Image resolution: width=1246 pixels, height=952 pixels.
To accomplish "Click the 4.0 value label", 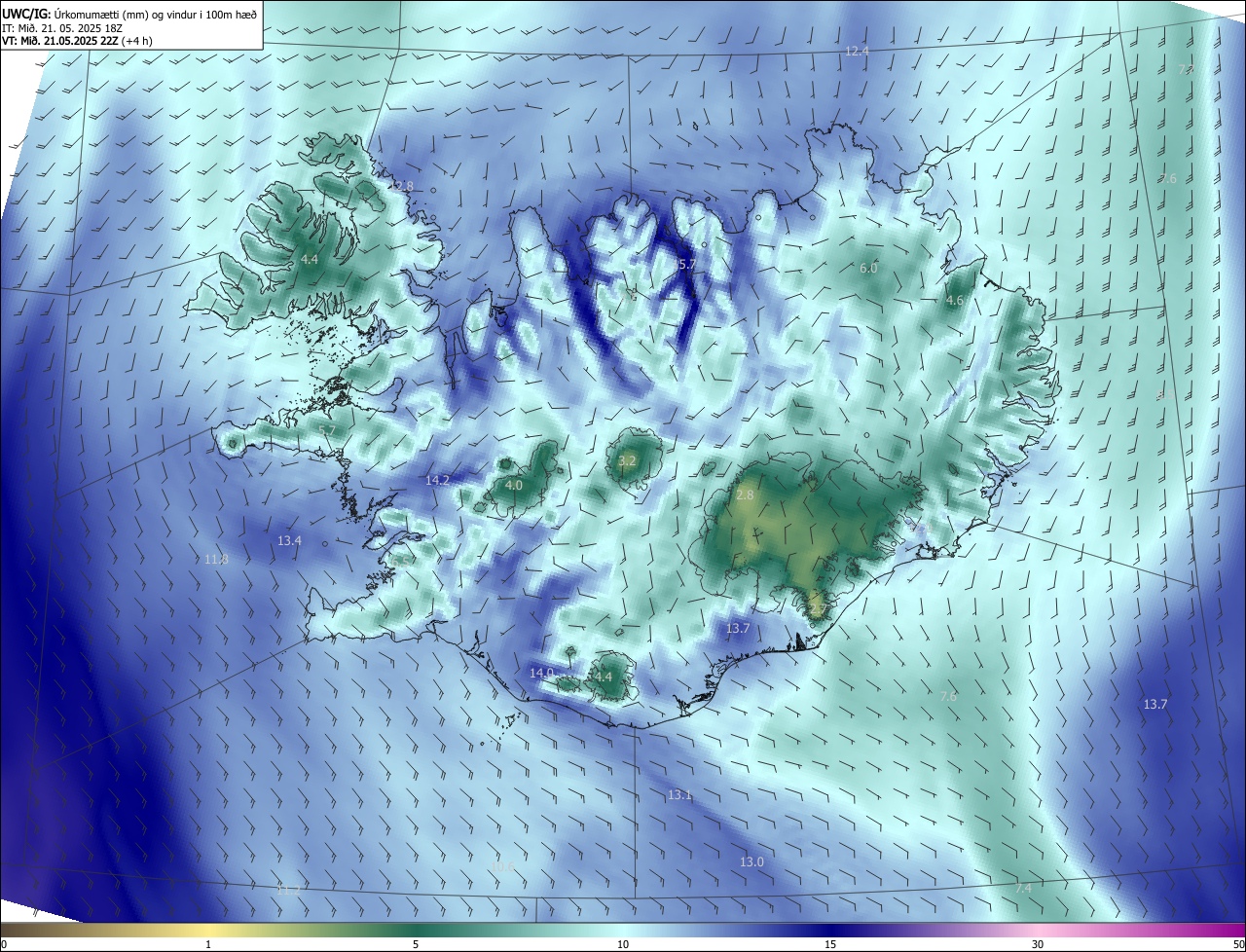I will pyautogui.click(x=514, y=485).
